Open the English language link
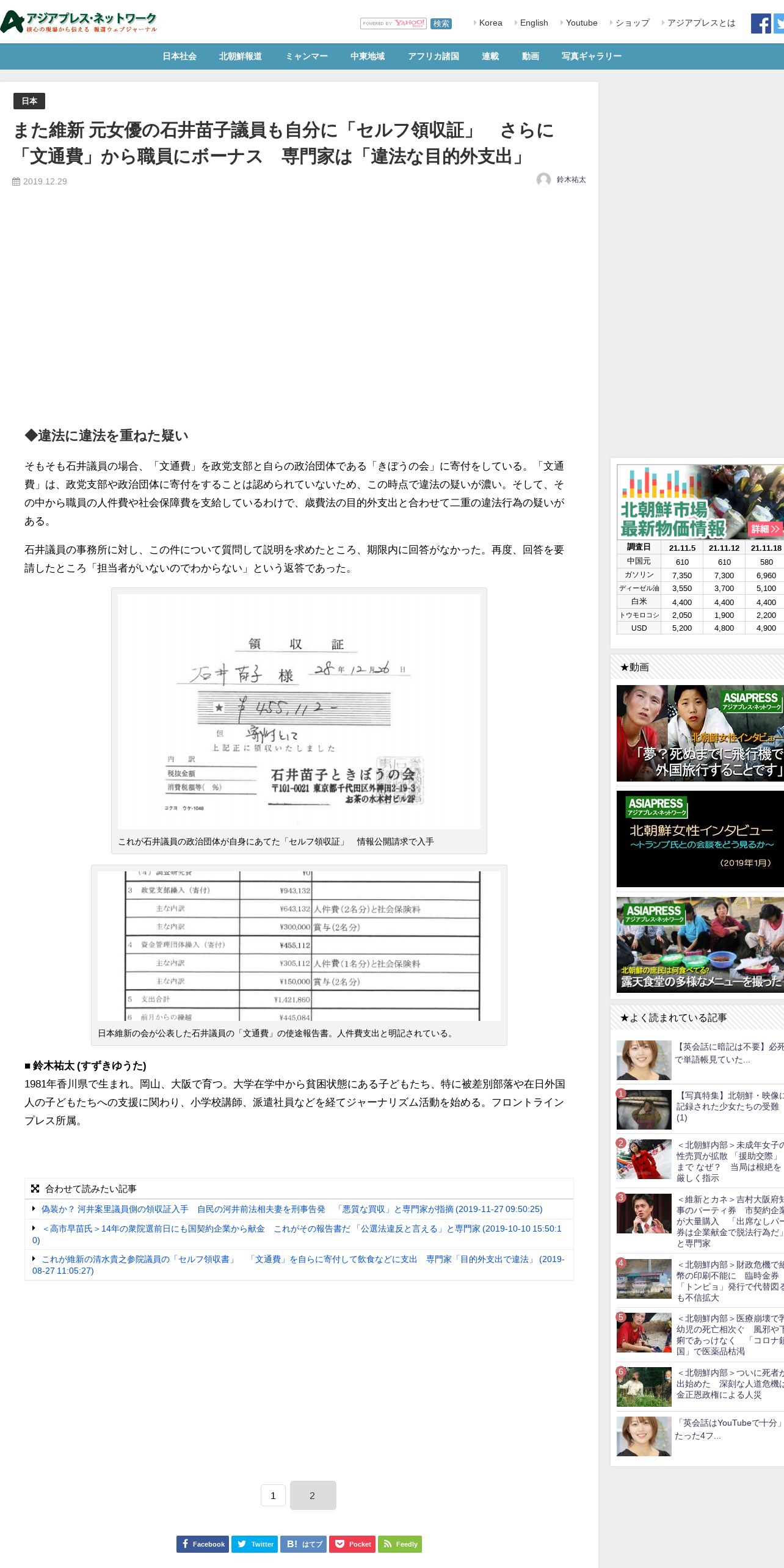This screenshot has width=784, height=1568. click(534, 23)
